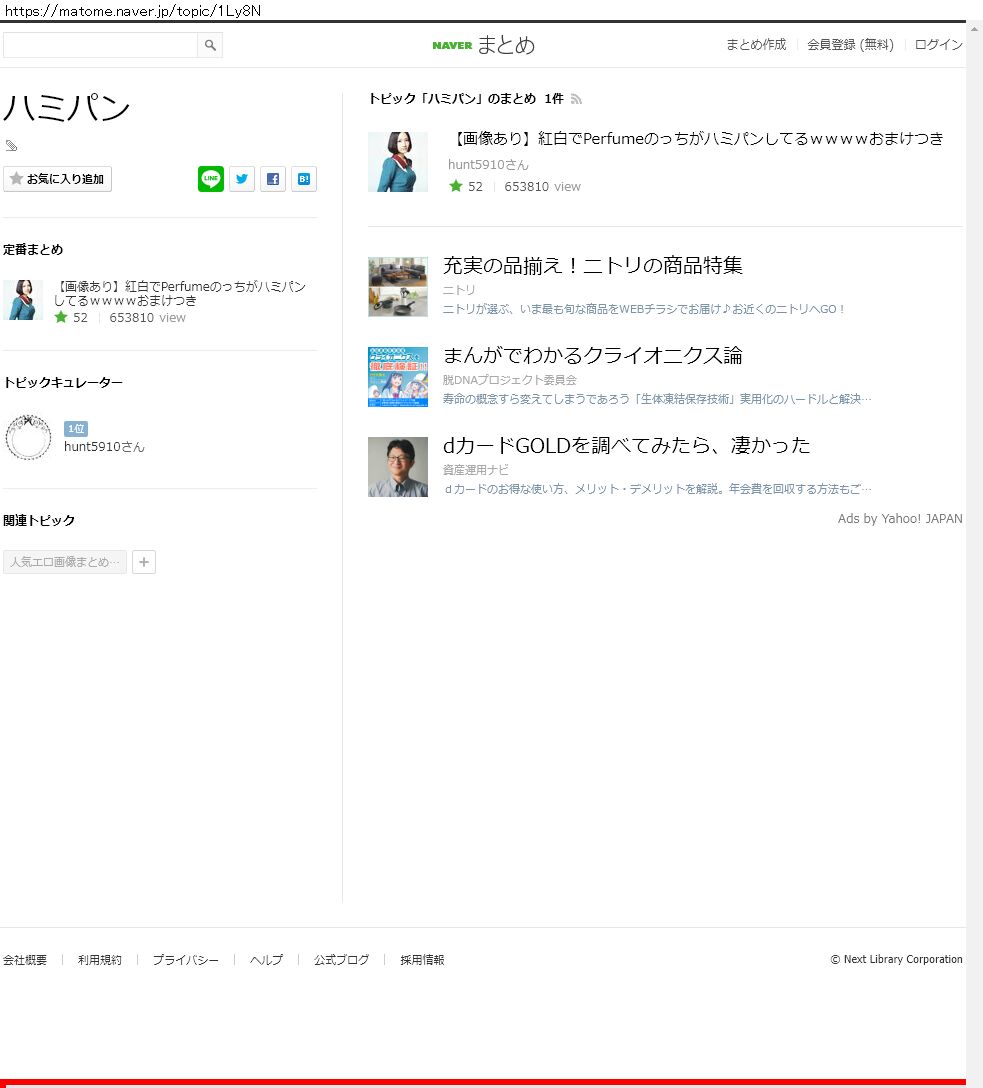Screen dimensions: 983x1088
Task: Open the Perfume まとめ article headline
Action: [x=698, y=139]
